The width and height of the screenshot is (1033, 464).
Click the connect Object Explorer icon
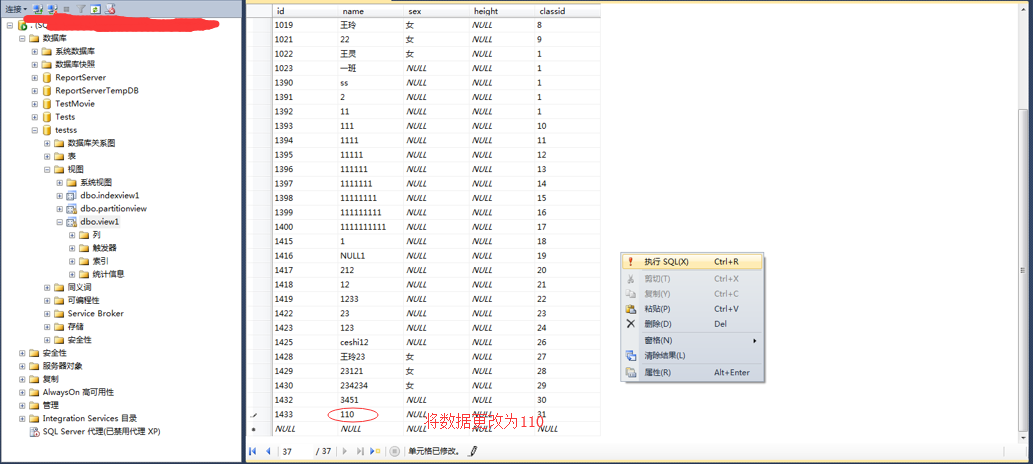(38, 9)
